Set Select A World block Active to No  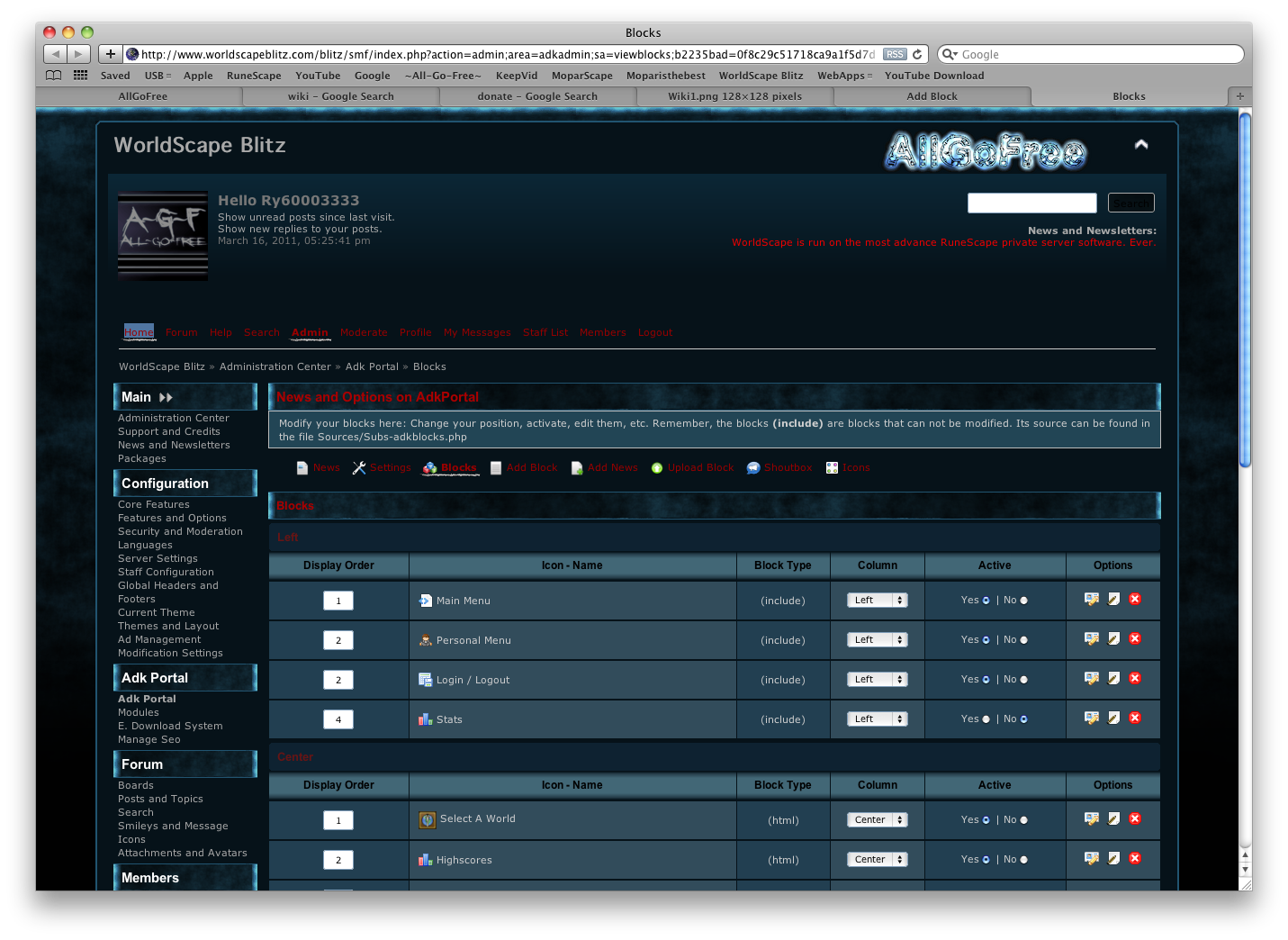click(x=1023, y=820)
